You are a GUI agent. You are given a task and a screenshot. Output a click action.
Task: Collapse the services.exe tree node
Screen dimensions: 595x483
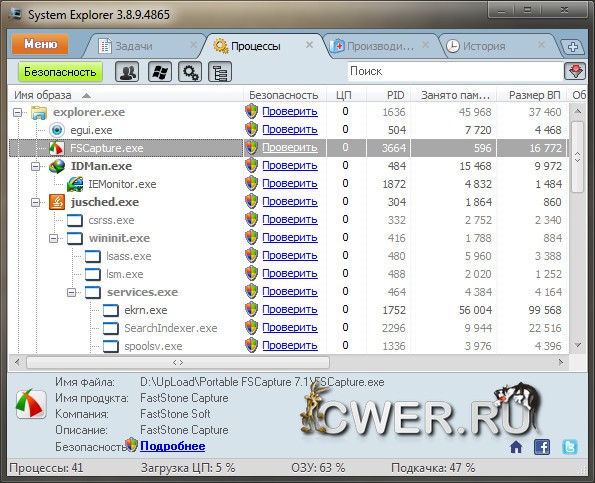pyautogui.click(x=71, y=292)
